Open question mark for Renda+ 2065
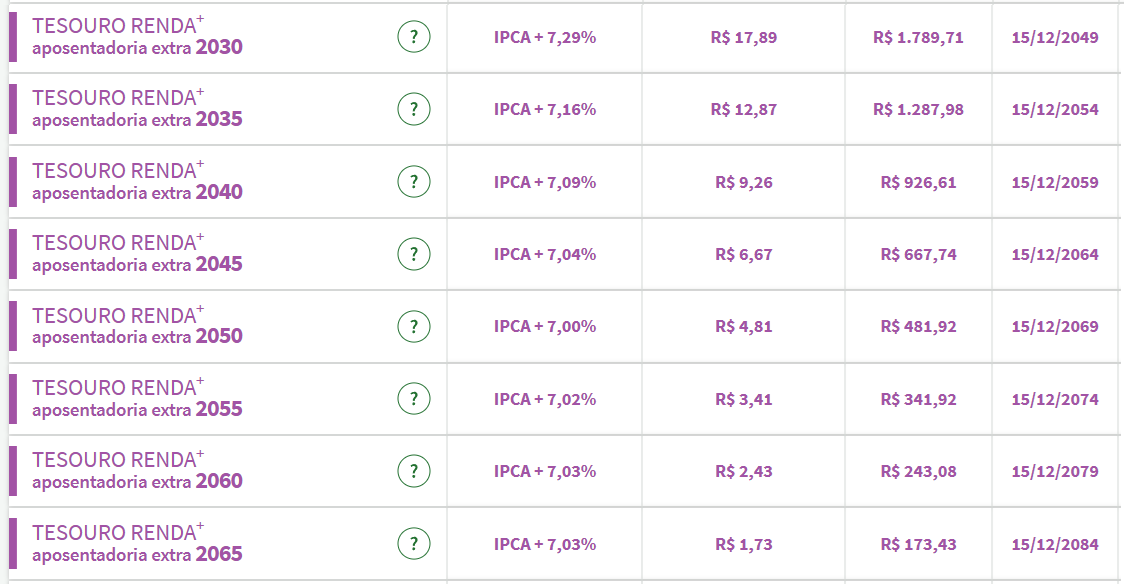 tap(414, 544)
